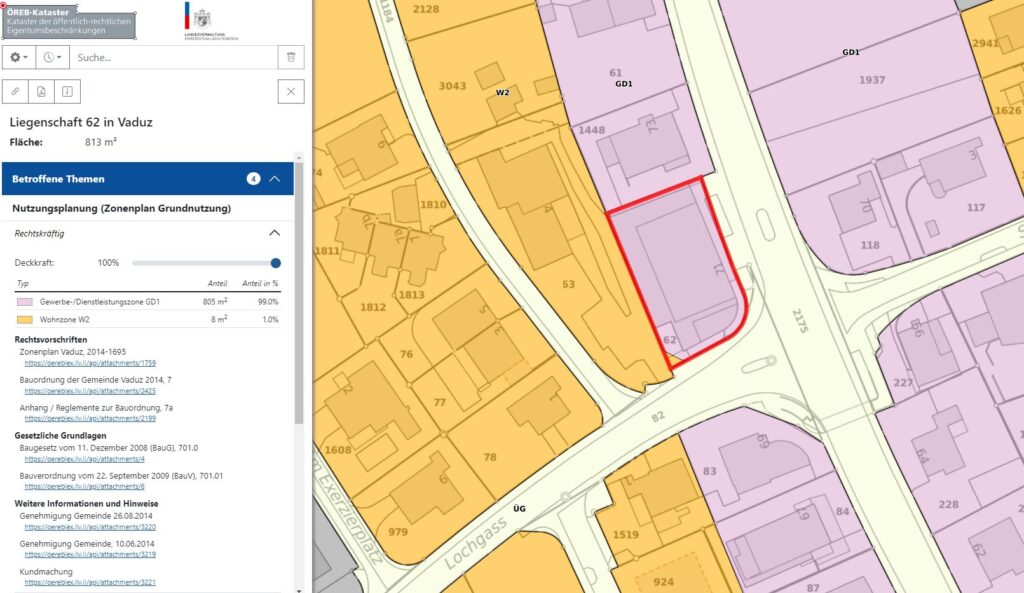The width and height of the screenshot is (1024, 593).
Task: Click the Landesverwaltung Liechtenstein crest logo
Action: (203, 19)
